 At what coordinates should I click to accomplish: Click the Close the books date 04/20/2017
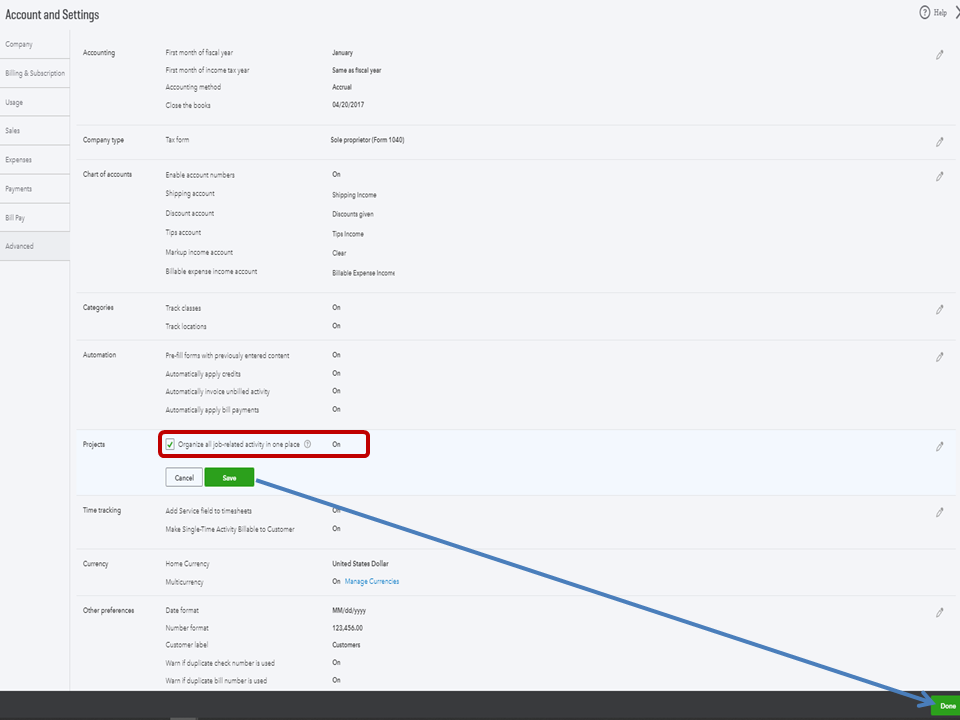click(x=348, y=105)
